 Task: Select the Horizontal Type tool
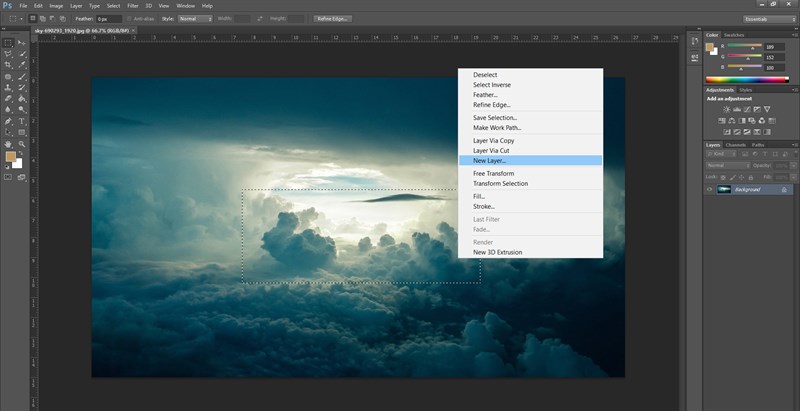click(x=22, y=120)
